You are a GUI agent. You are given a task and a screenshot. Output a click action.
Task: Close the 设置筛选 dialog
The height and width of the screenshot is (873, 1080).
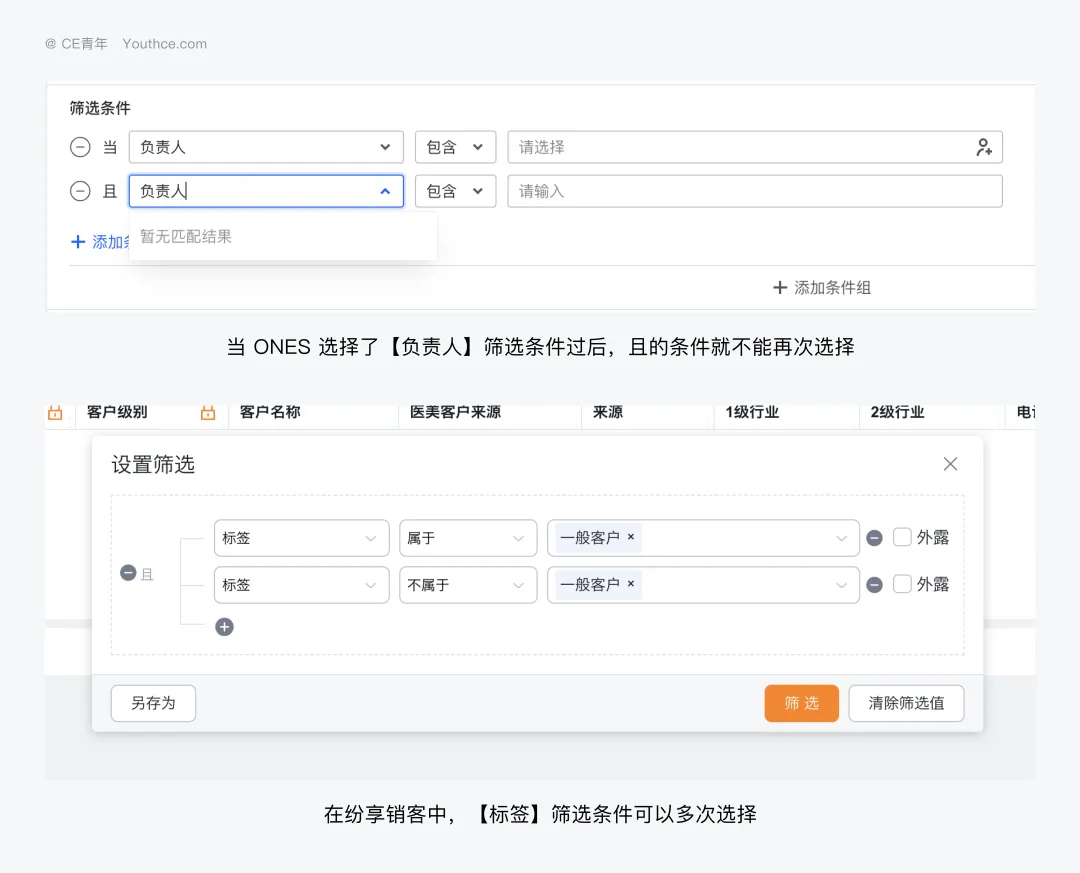click(x=950, y=463)
